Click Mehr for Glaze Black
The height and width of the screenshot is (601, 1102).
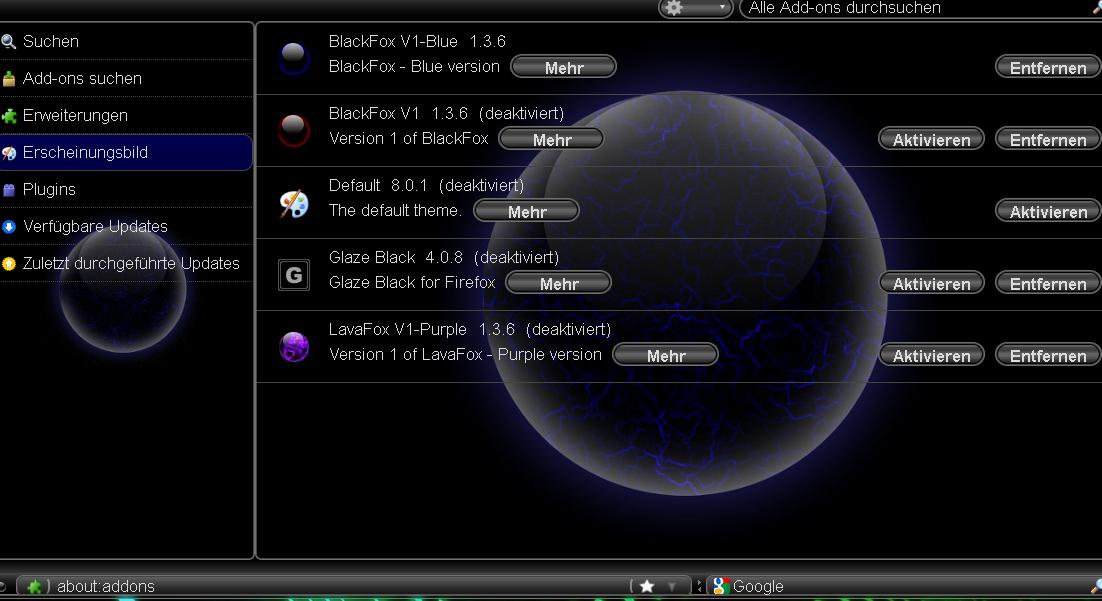(559, 283)
